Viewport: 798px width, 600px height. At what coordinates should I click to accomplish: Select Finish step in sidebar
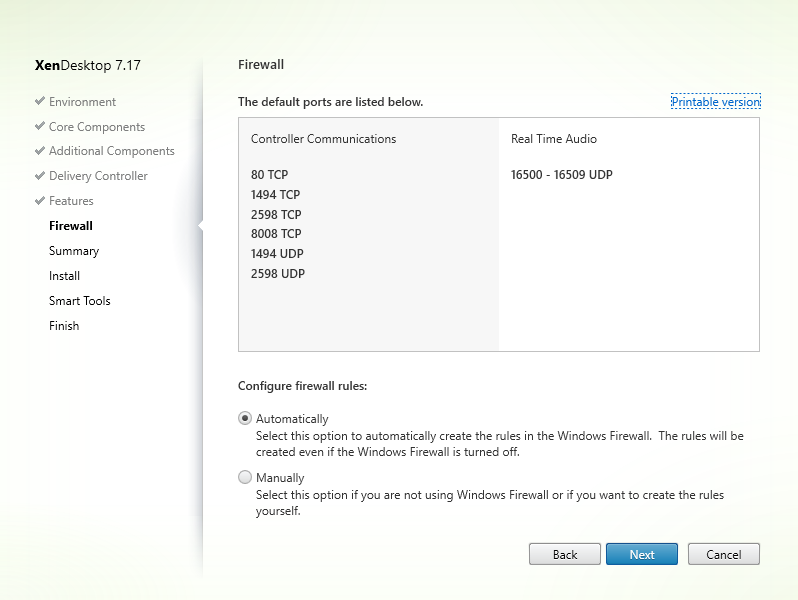click(64, 326)
